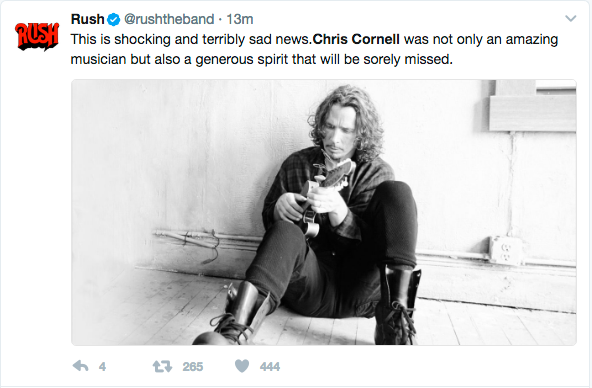The height and width of the screenshot is (388, 592).
Task: Click the Rush display name
Action: (x=87, y=19)
